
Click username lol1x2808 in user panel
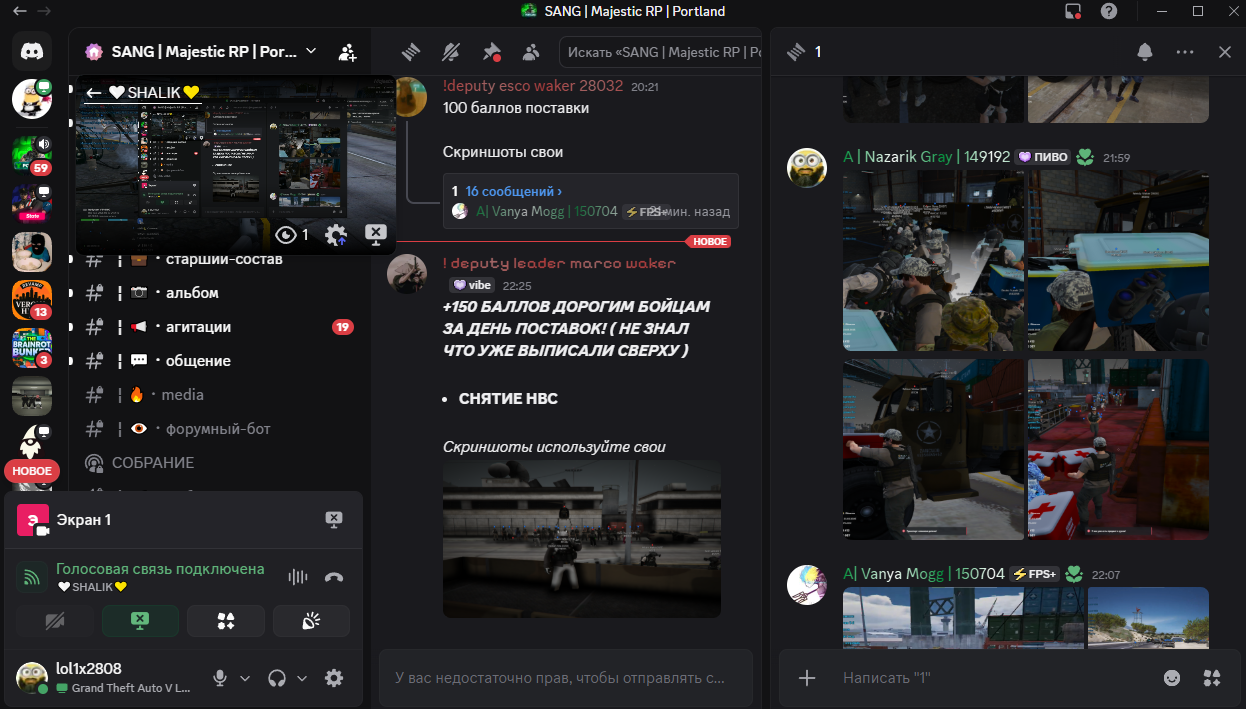[x=89, y=669]
